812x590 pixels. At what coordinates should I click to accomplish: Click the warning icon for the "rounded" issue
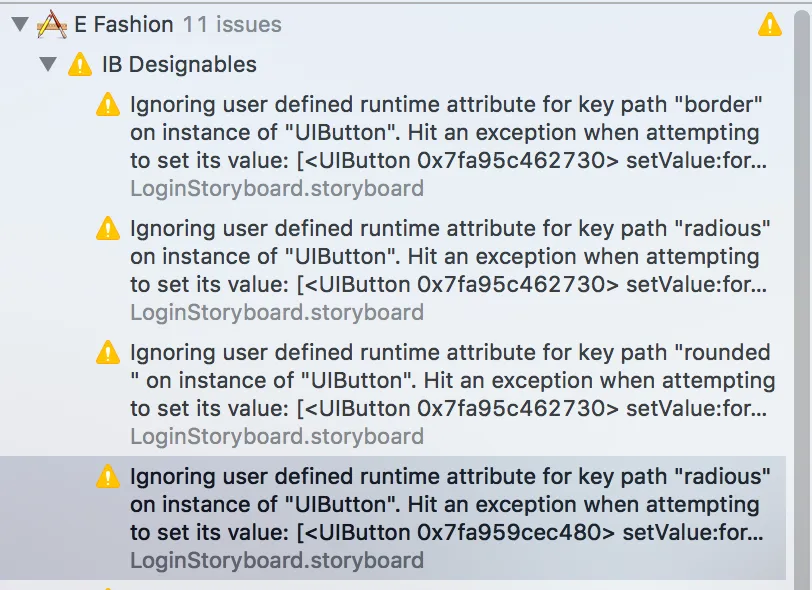coord(108,353)
